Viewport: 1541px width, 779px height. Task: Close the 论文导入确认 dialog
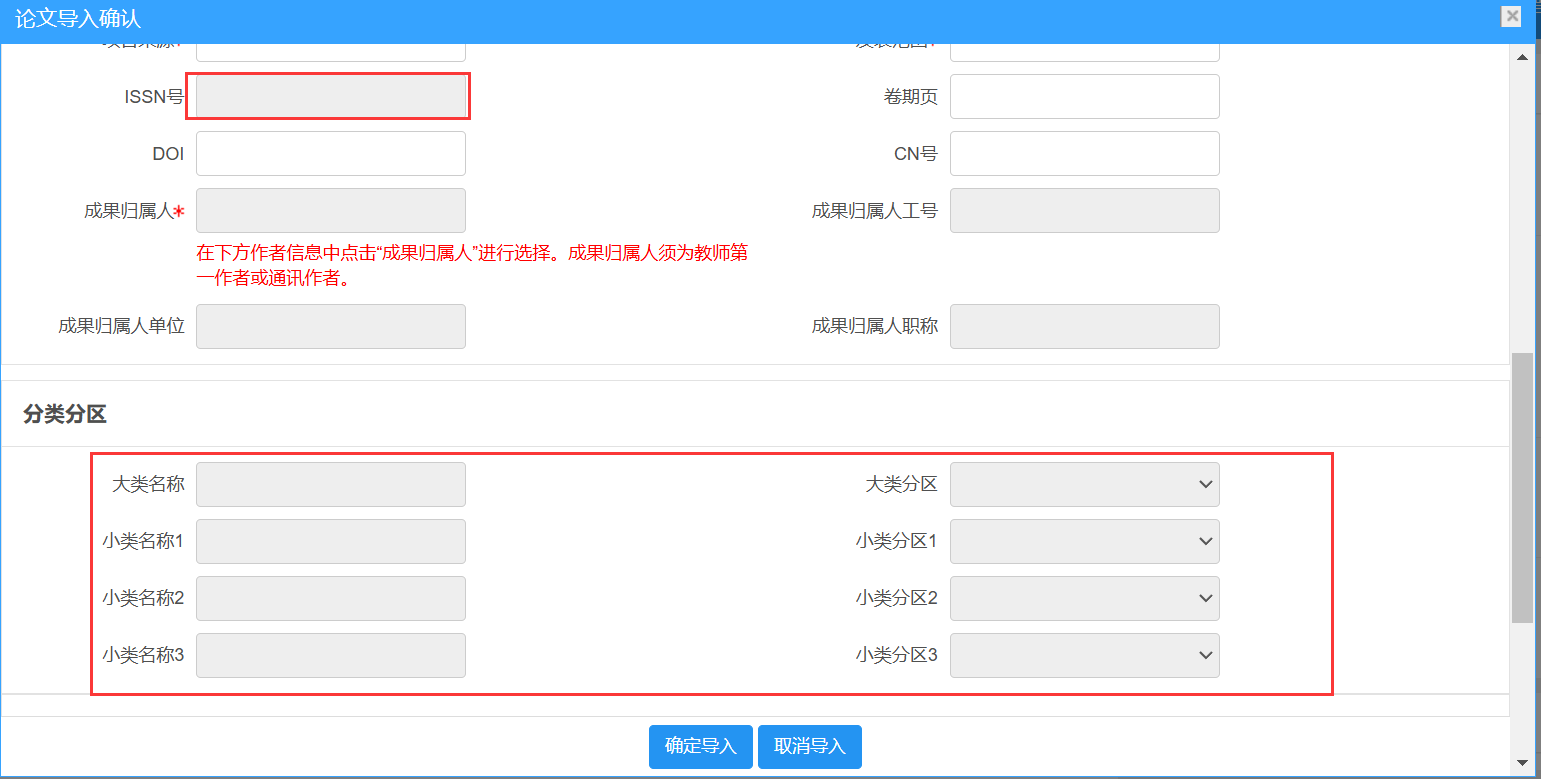(x=1512, y=16)
